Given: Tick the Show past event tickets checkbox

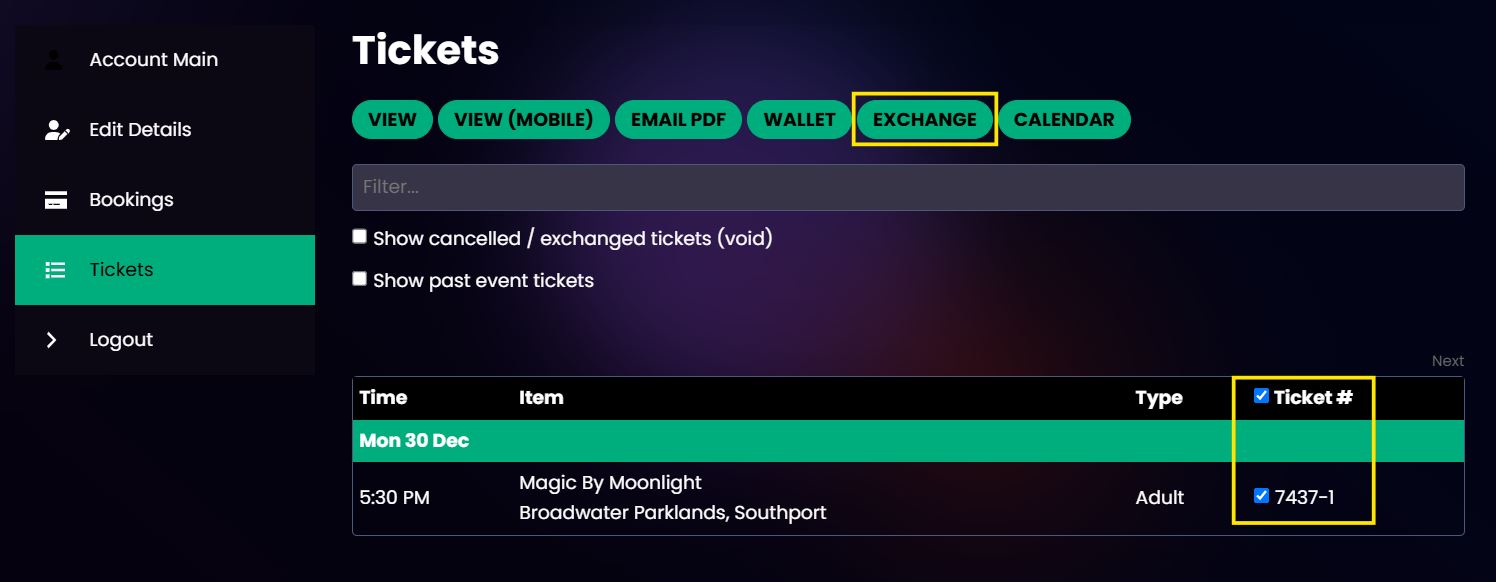Looking at the screenshot, I should [360, 279].
